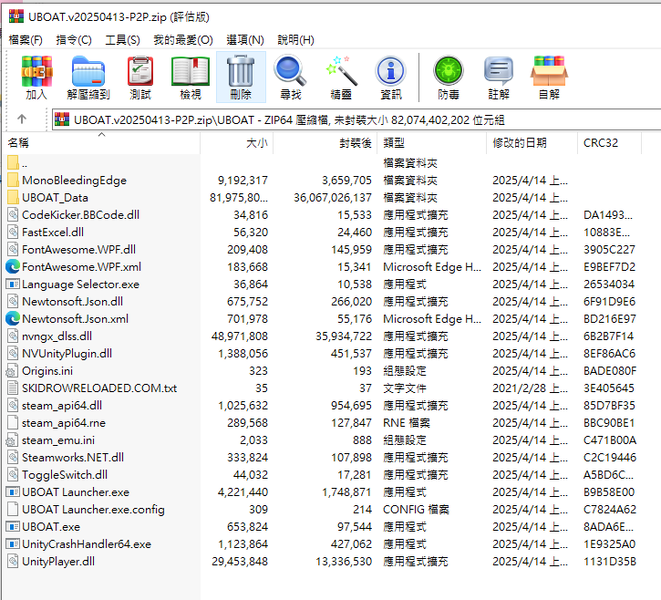Sort by the 修改的日期 column header
This screenshot has height=600, width=661.
click(x=532, y=143)
